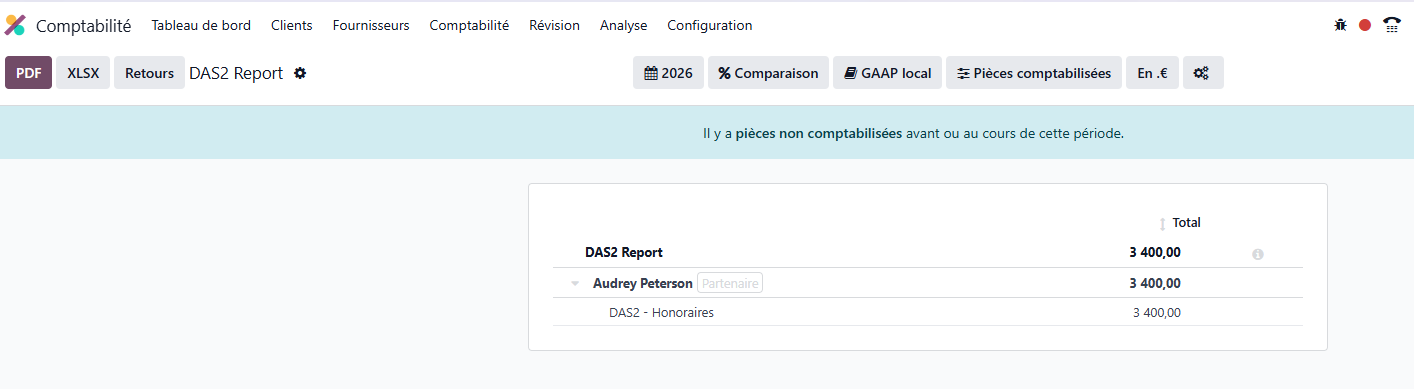Select the DAS2 Report header row label
1414x389 pixels.
[624, 253]
